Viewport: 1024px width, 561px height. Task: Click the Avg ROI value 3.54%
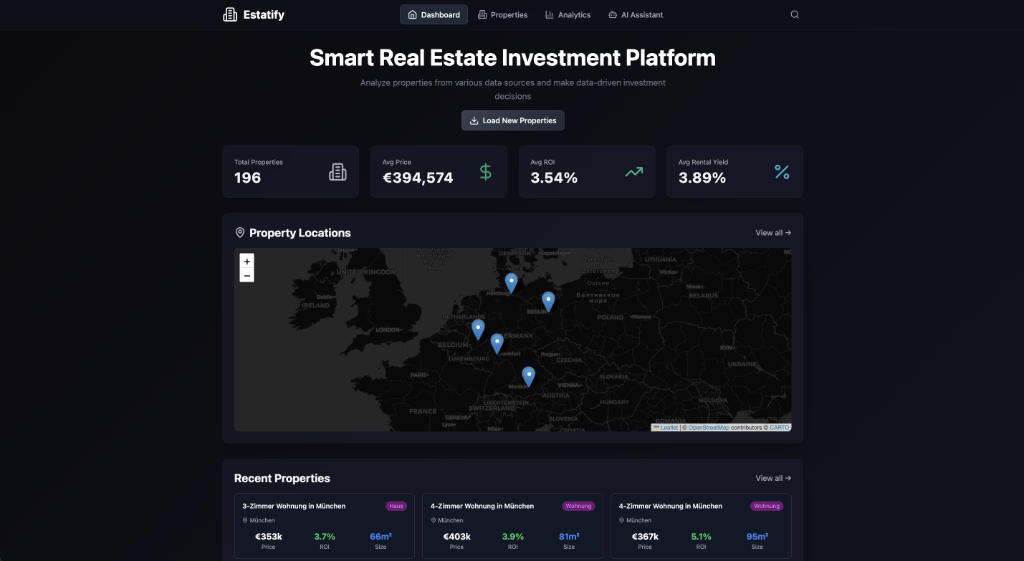[554, 178]
